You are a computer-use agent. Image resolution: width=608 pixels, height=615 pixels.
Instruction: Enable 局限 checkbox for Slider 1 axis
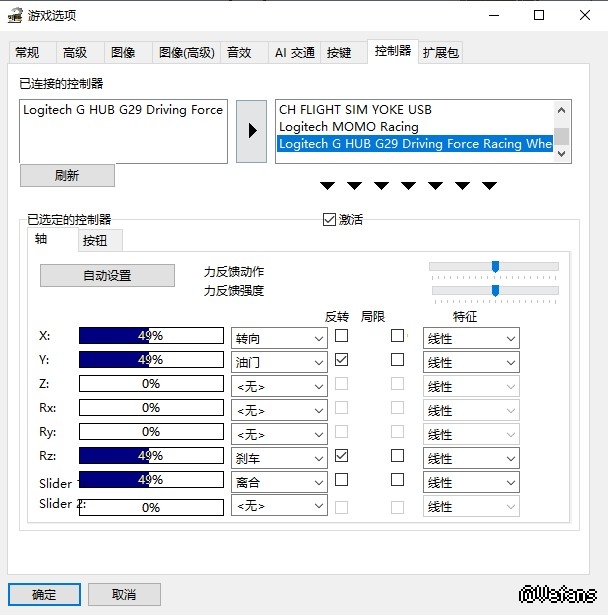coord(397,480)
